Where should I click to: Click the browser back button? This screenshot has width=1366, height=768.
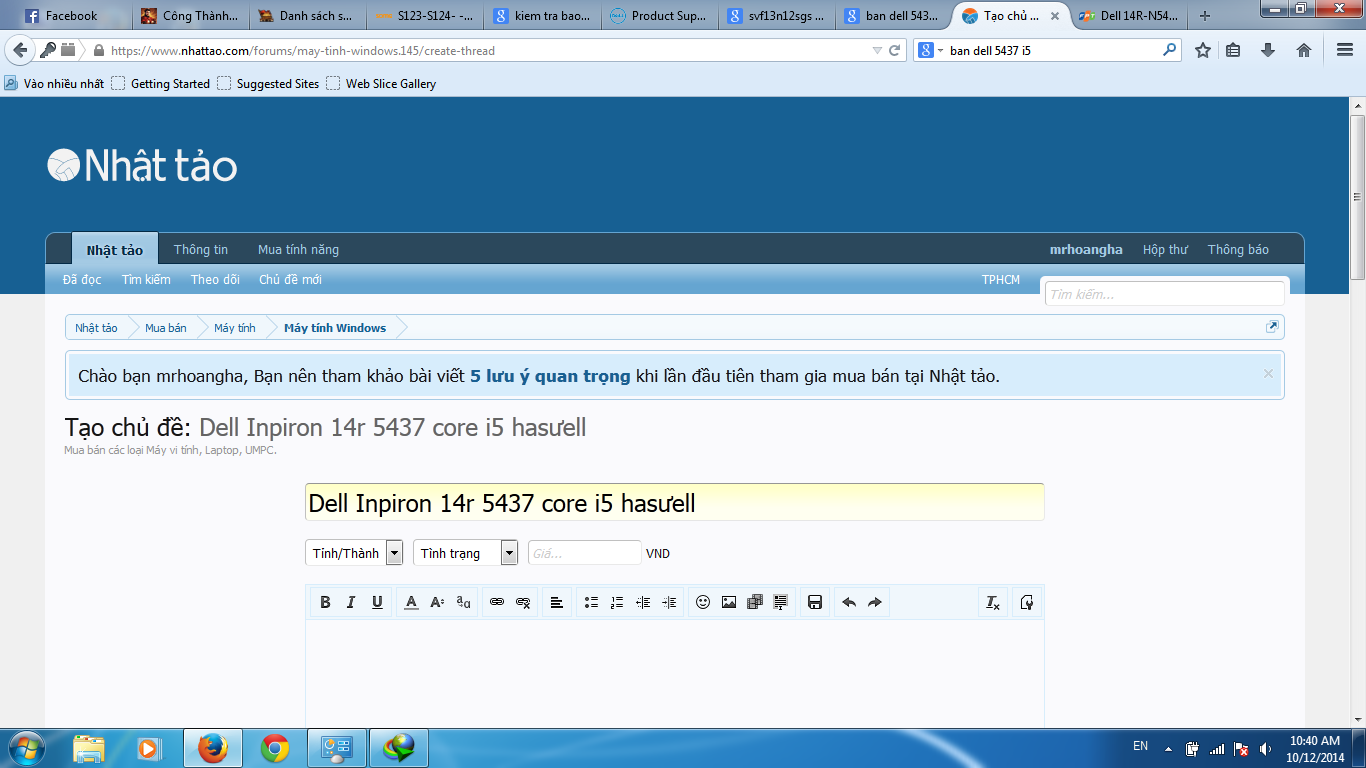coord(20,50)
